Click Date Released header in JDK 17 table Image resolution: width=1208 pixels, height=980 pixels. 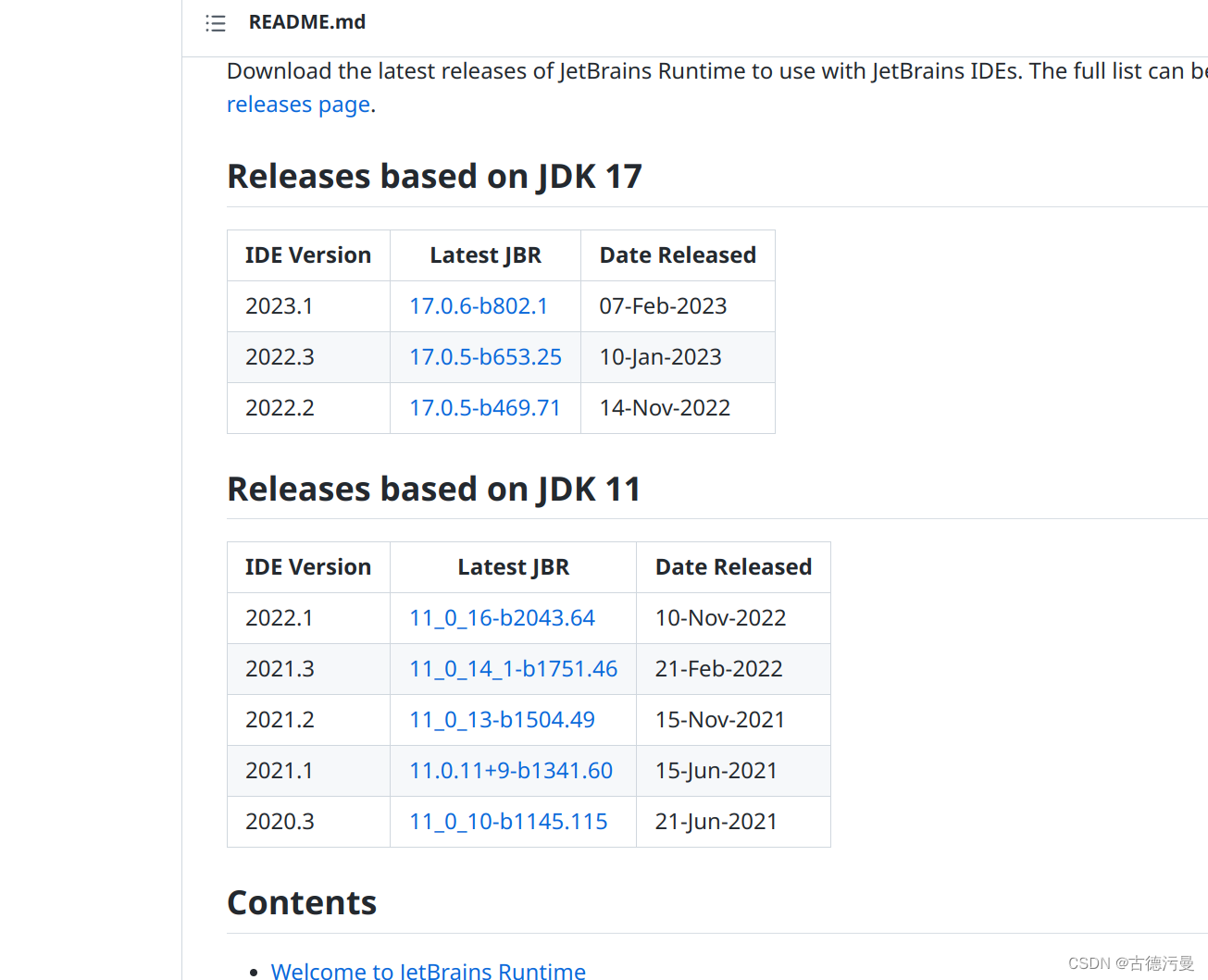[x=678, y=255]
